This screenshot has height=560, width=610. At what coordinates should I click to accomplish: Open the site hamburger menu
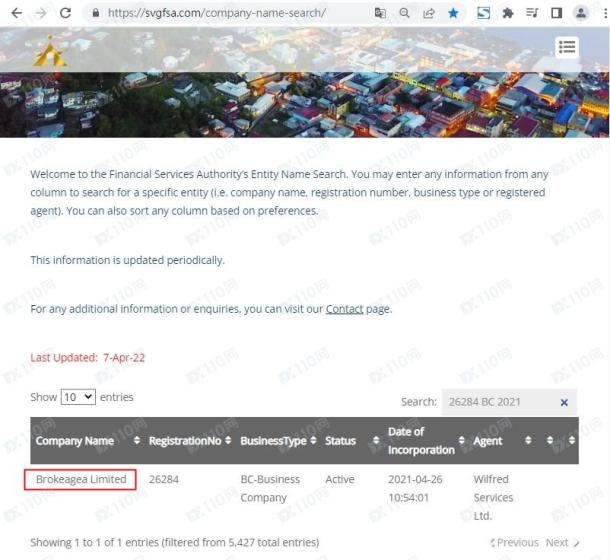[x=567, y=47]
